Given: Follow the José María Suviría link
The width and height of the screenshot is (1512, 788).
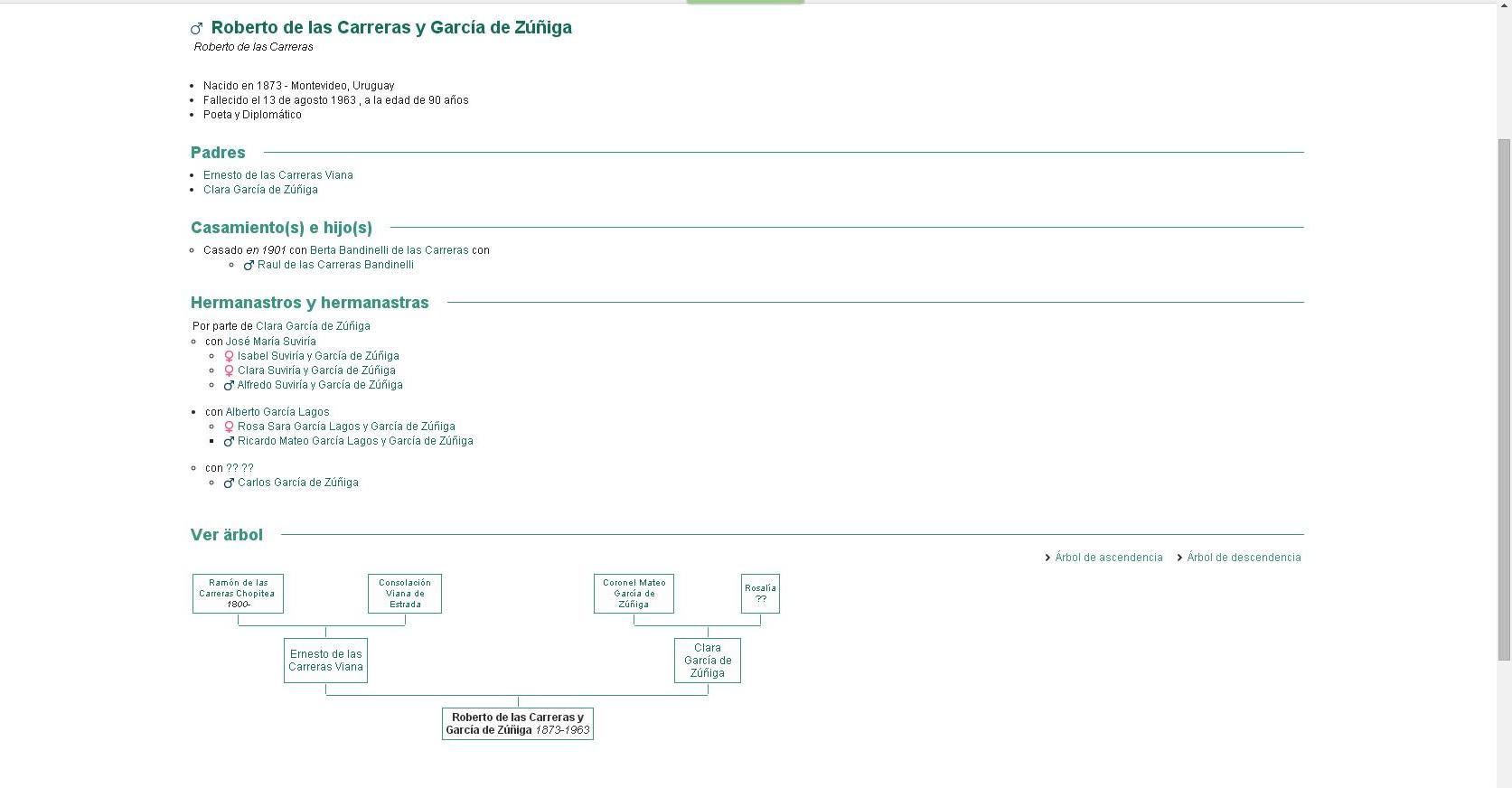Looking at the screenshot, I should point(270,342).
